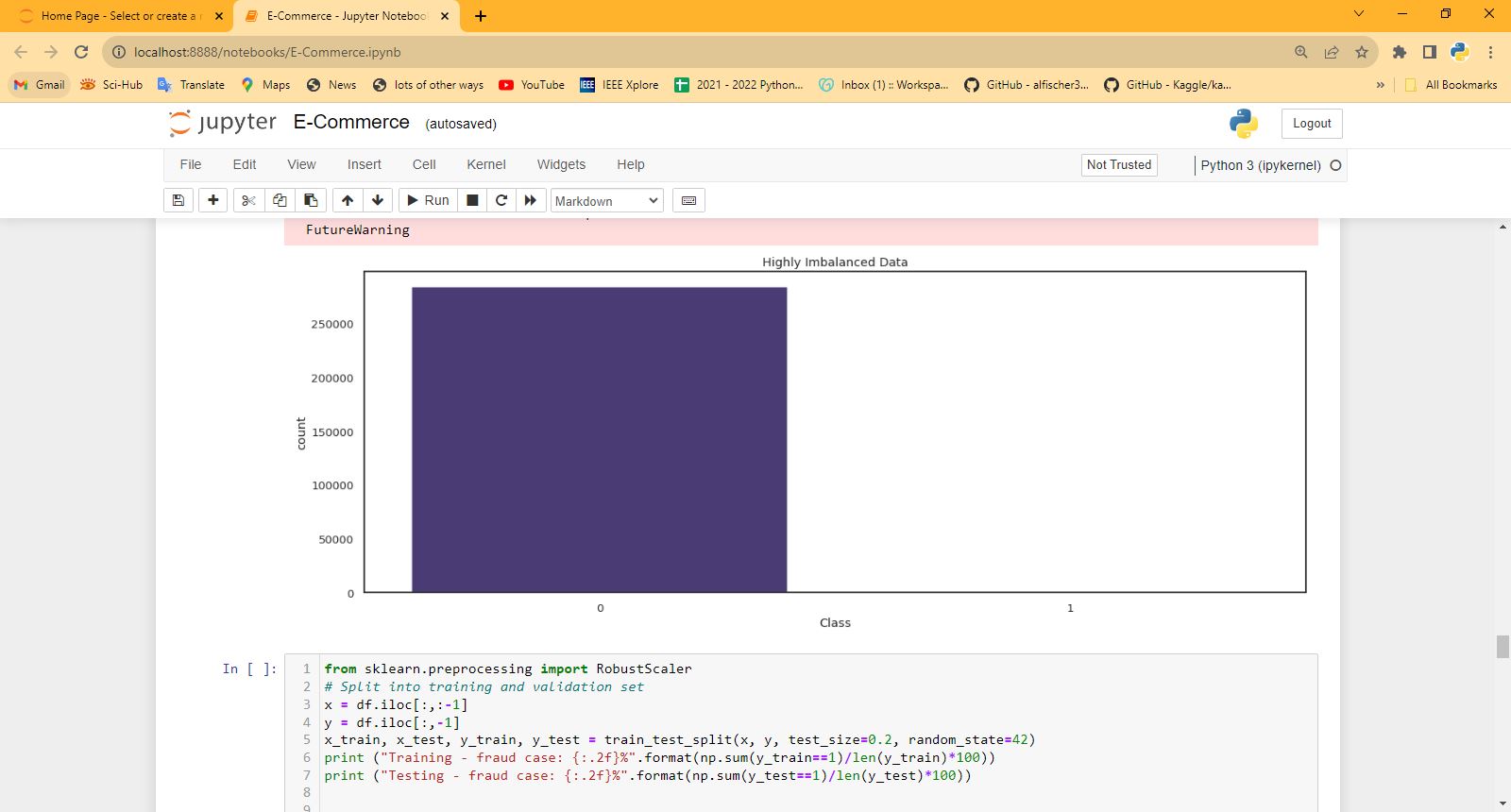
Task: Click the address bar URL
Action: point(267,52)
